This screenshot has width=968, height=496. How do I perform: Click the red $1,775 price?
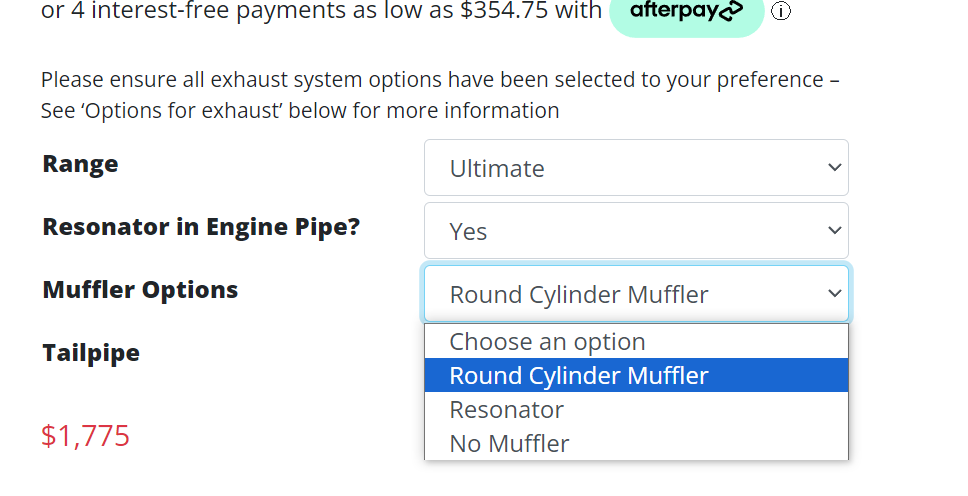[85, 436]
